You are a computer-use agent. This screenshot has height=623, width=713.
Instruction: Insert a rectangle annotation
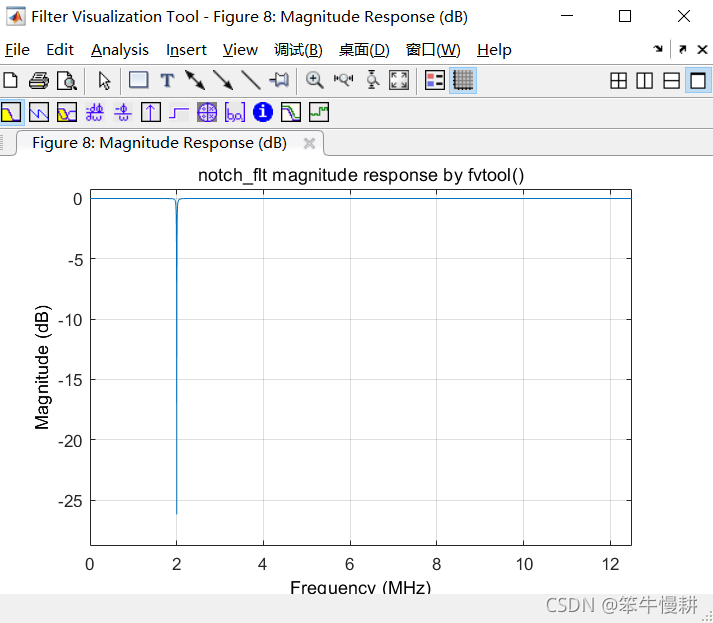tap(138, 80)
